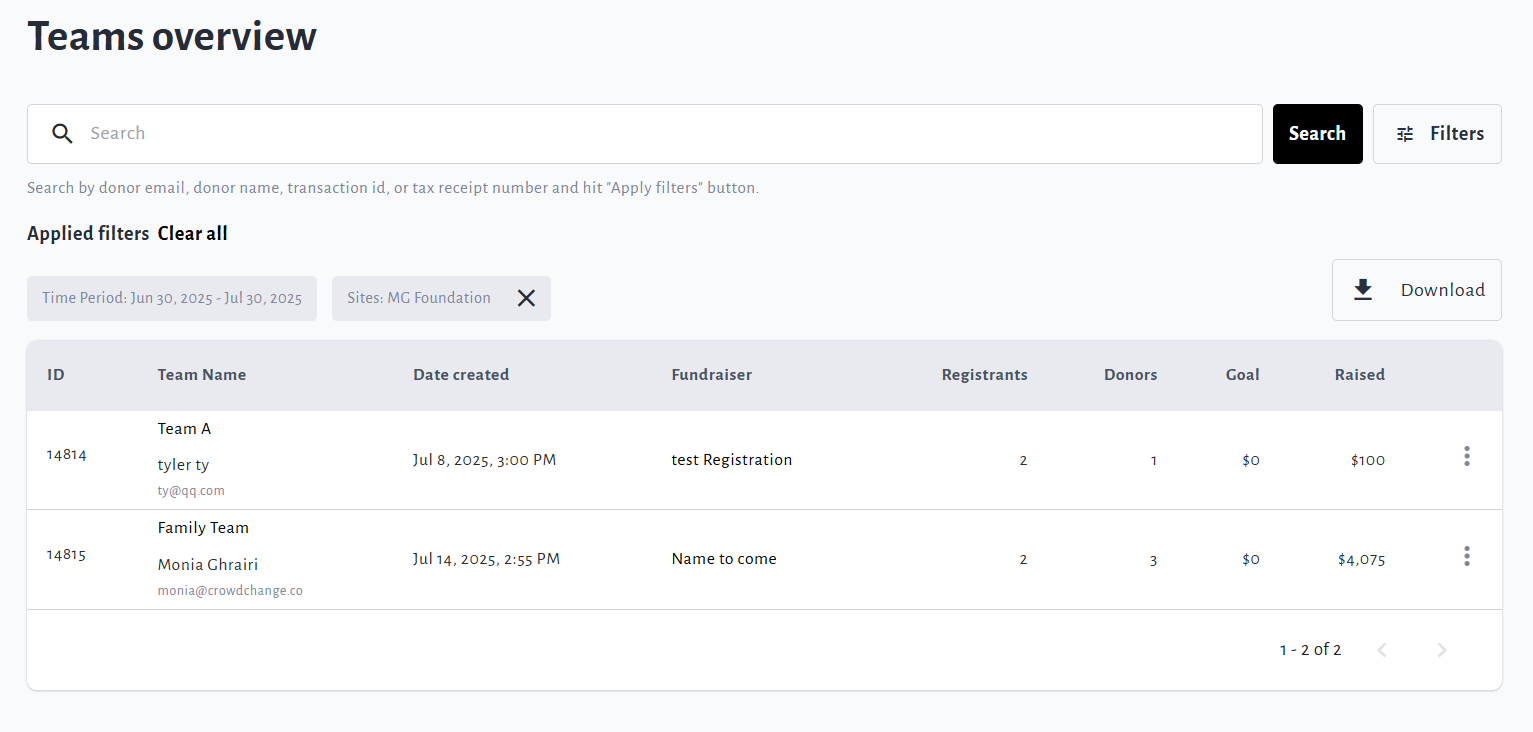Screen dimensions: 1533x732
Task: Type in the Search input field
Action: coord(660,134)
